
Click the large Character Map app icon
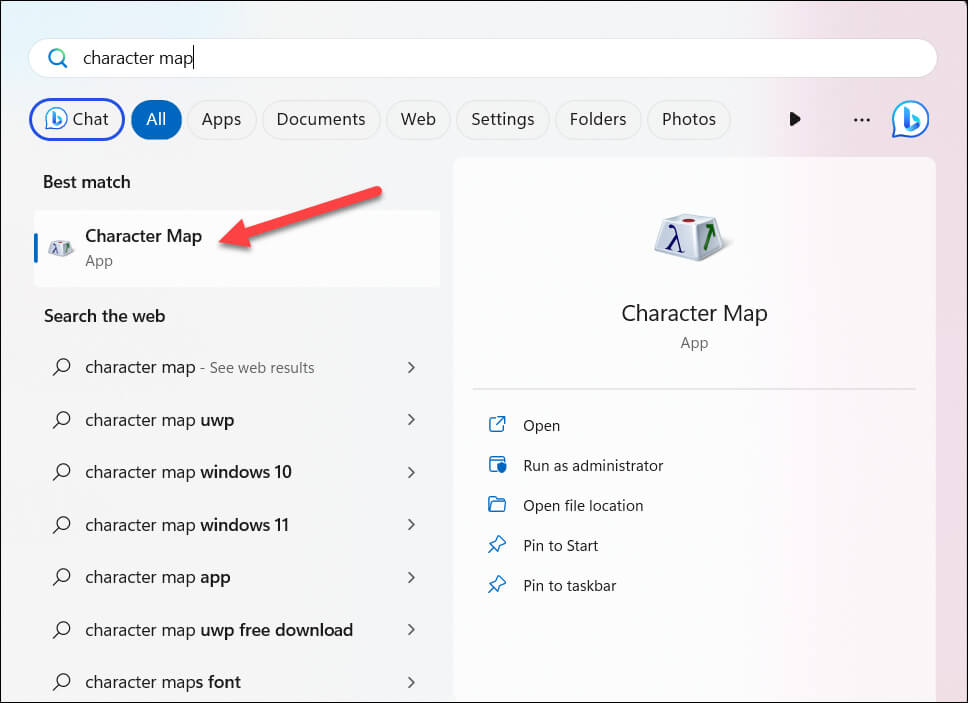693,238
